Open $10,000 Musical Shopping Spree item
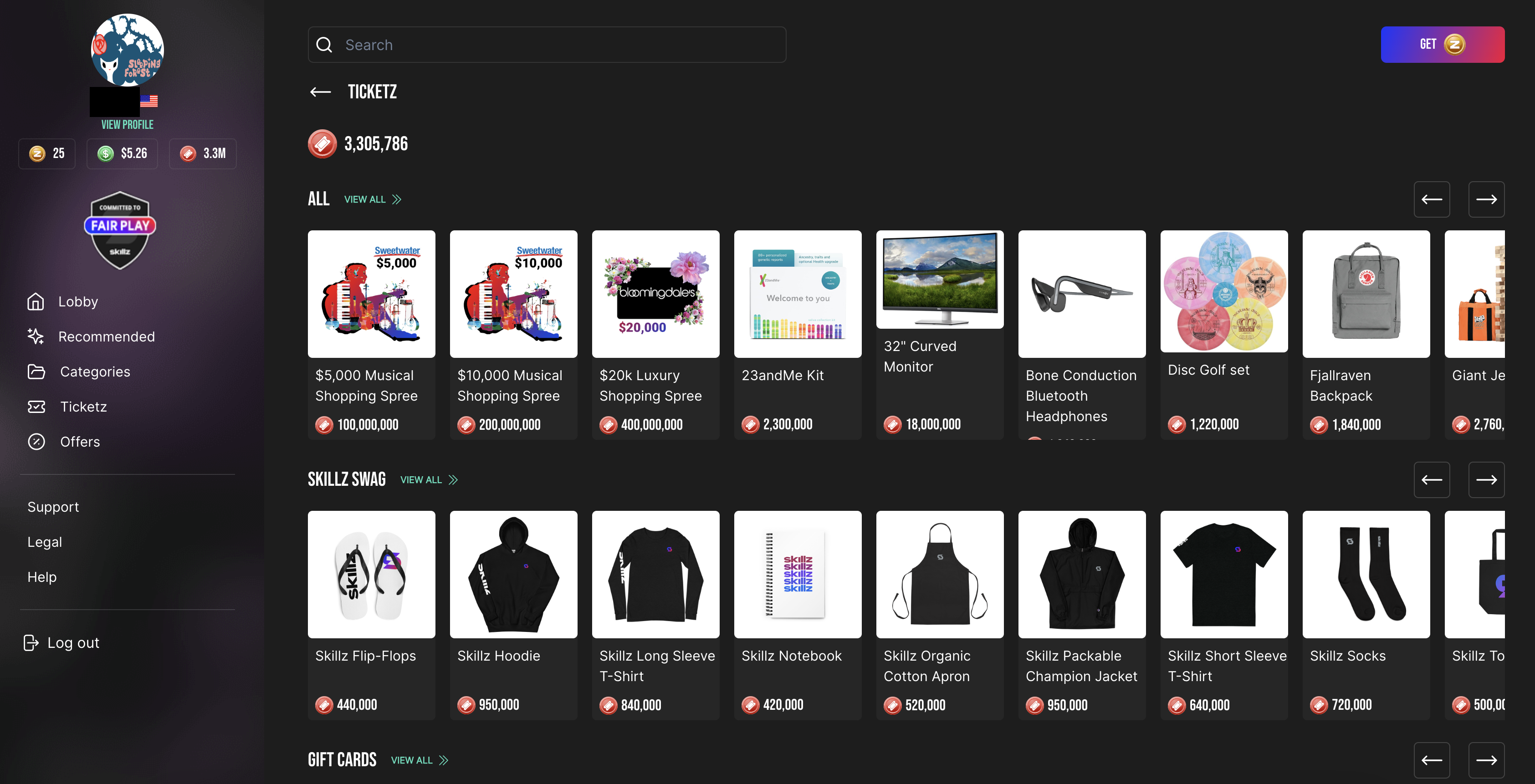1535x784 pixels. [x=513, y=335]
